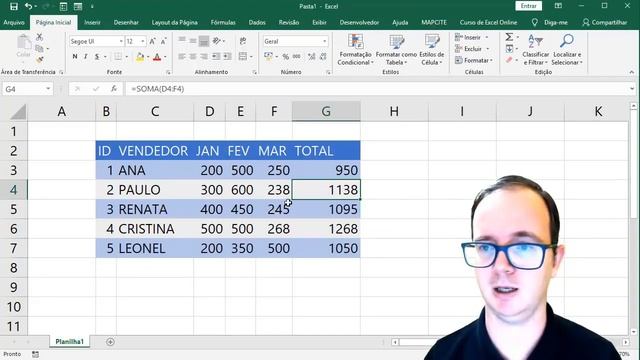The width and height of the screenshot is (640, 360).
Task: Click the Inserir cells button
Action: click(471, 37)
